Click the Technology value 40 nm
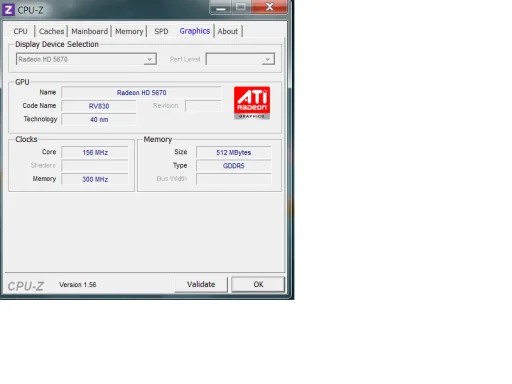The image size is (512, 384). tap(99, 119)
